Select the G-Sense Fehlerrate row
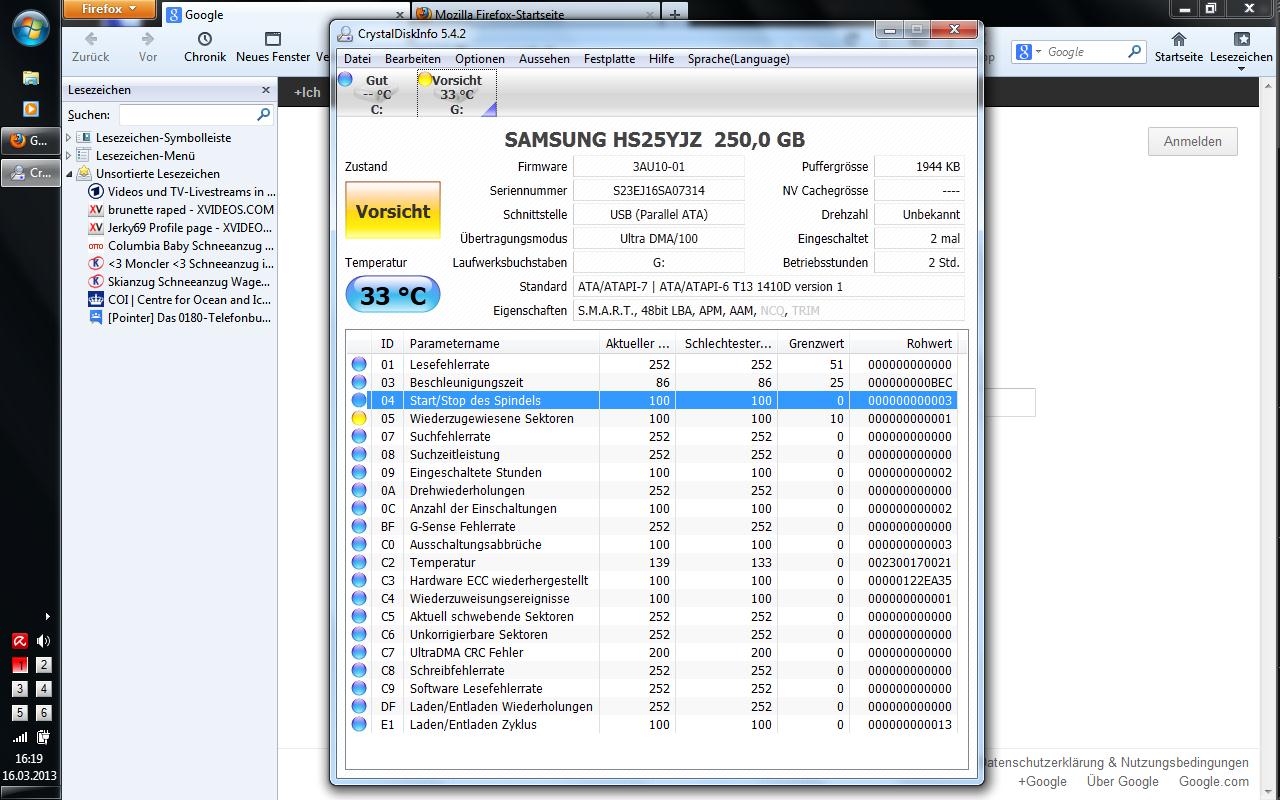 click(x=652, y=527)
